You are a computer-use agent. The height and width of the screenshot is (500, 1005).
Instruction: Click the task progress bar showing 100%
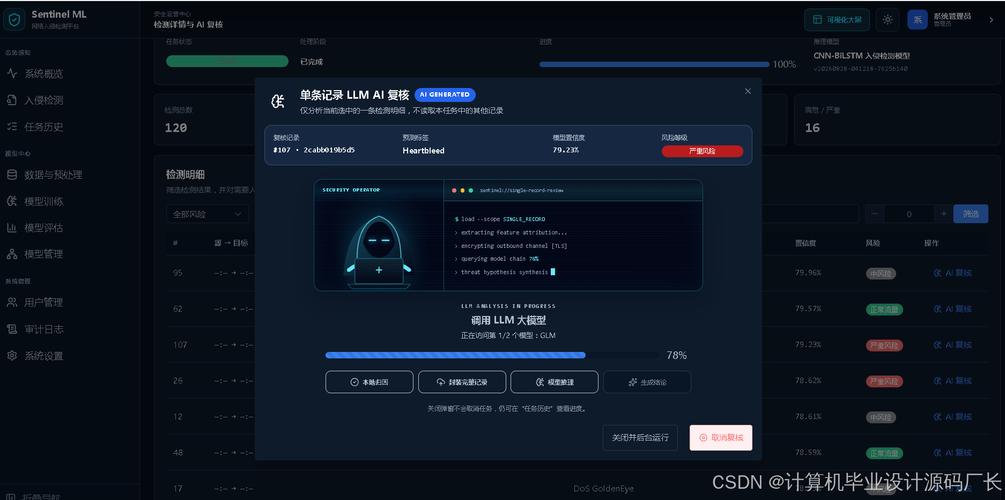tap(654, 64)
